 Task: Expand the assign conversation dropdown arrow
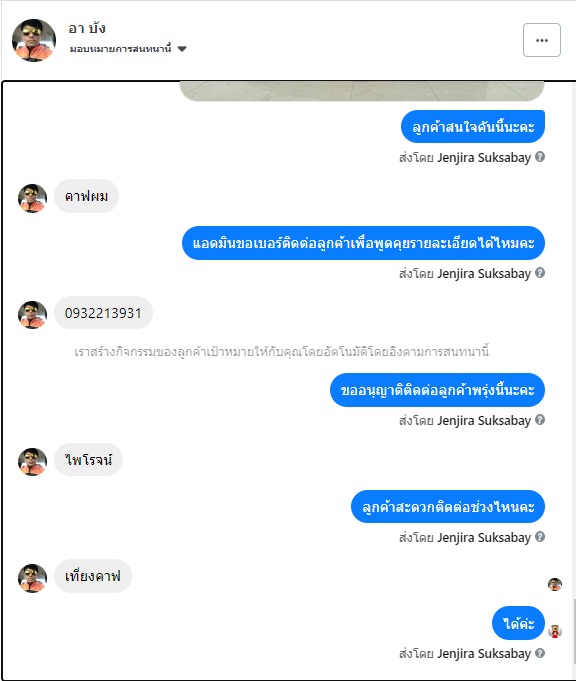point(182,49)
